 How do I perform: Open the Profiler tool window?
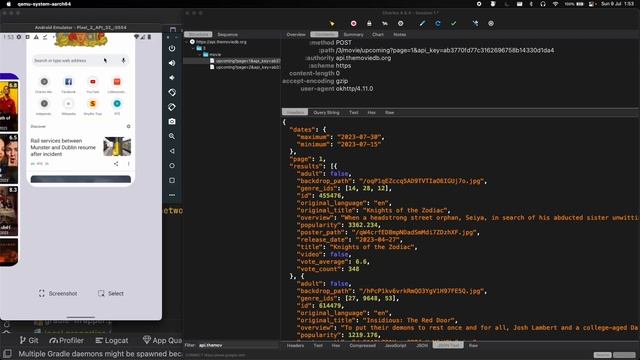[x=67, y=340]
